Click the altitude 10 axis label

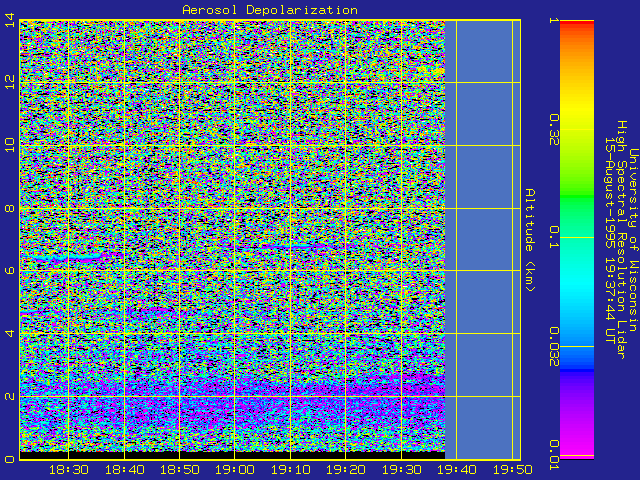(10, 145)
